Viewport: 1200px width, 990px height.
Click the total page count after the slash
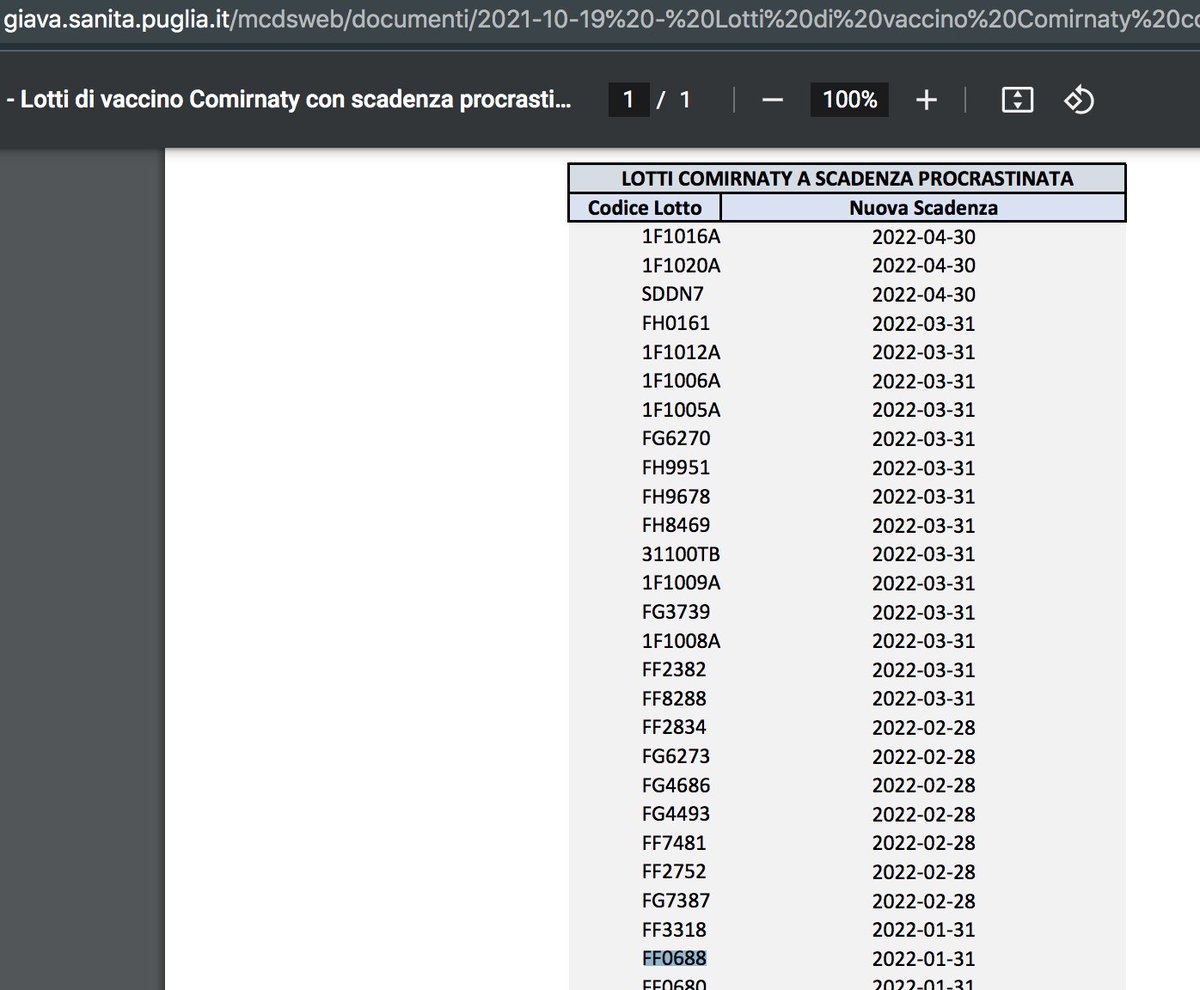(685, 100)
